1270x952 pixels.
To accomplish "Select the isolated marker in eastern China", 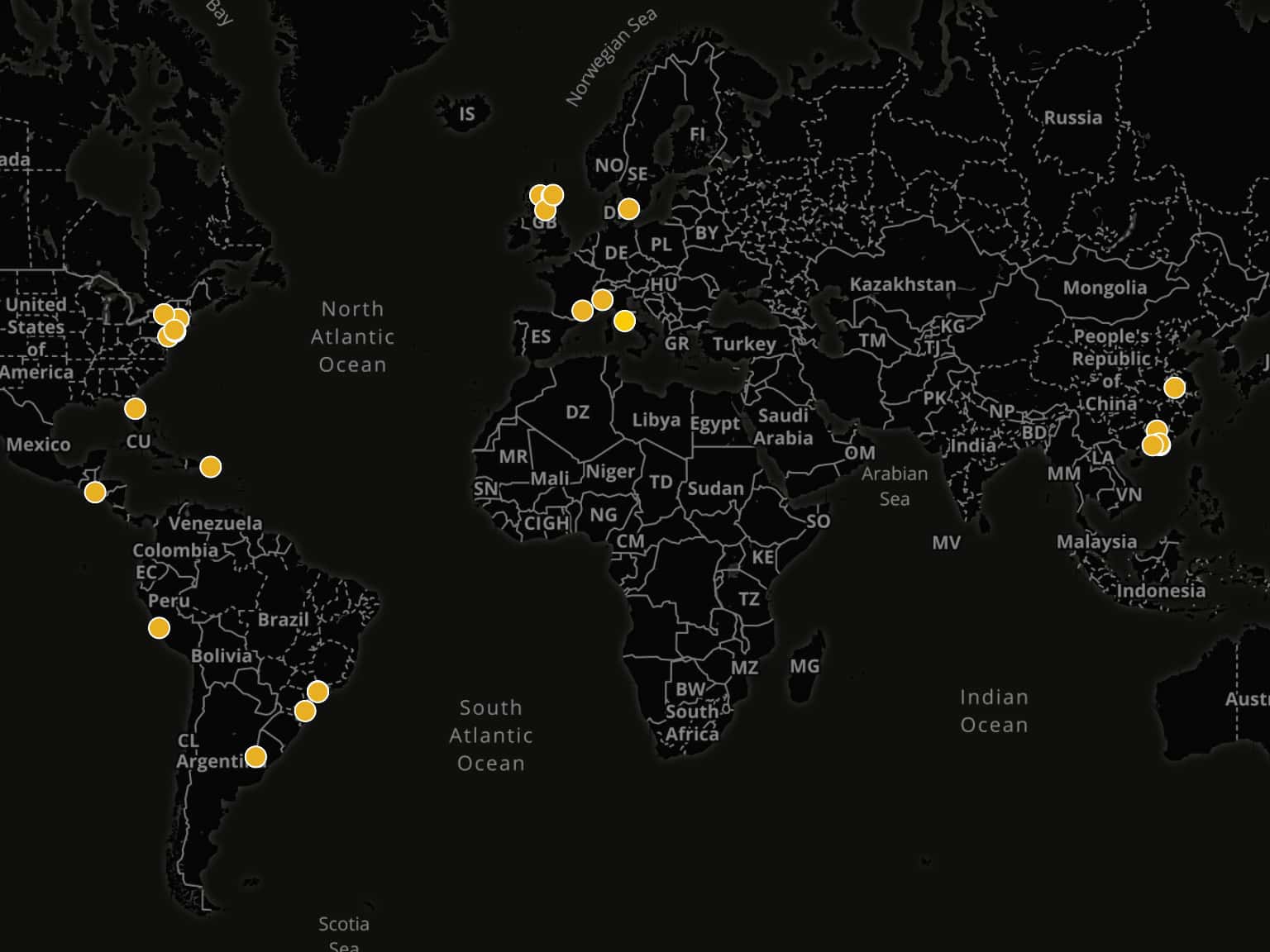I will point(1174,388).
